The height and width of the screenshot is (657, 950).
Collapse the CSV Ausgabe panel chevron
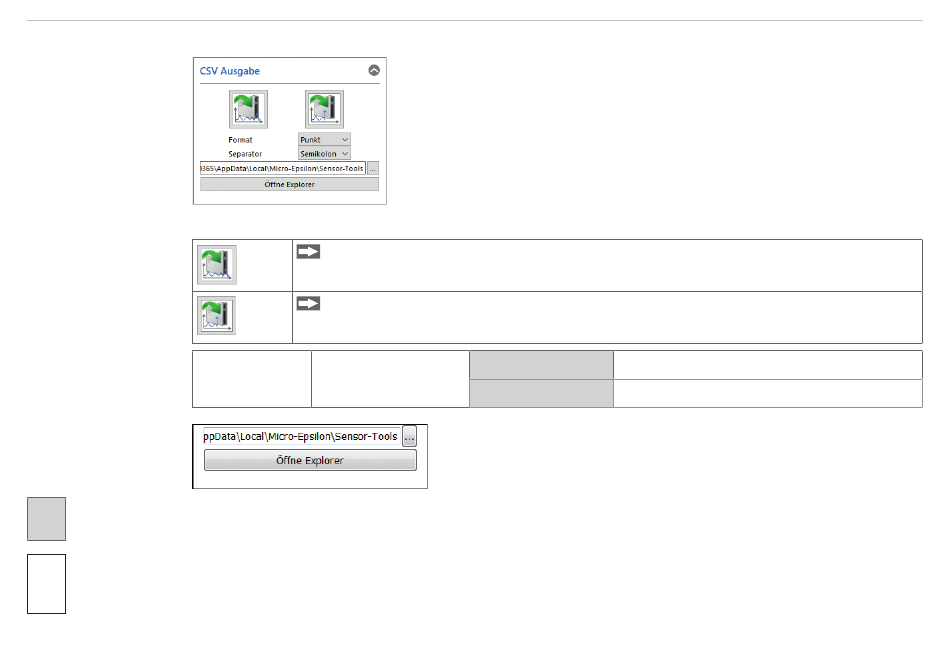[x=374, y=71]
